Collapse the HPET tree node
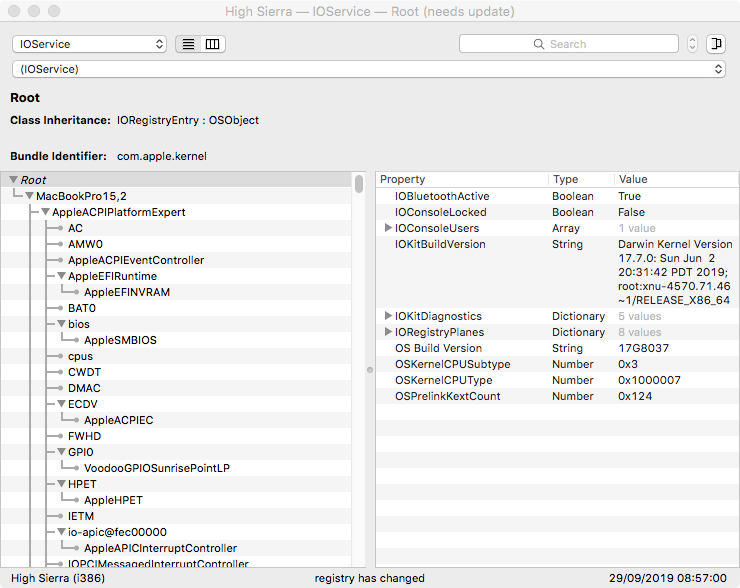Screen dimensions: 740x588 coord(61,484)
